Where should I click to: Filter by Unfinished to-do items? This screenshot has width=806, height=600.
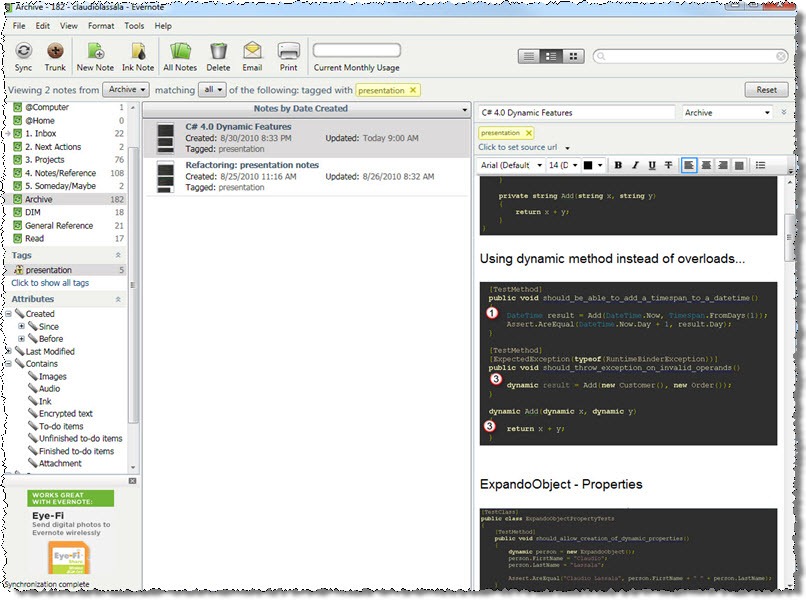coord(80,438)
